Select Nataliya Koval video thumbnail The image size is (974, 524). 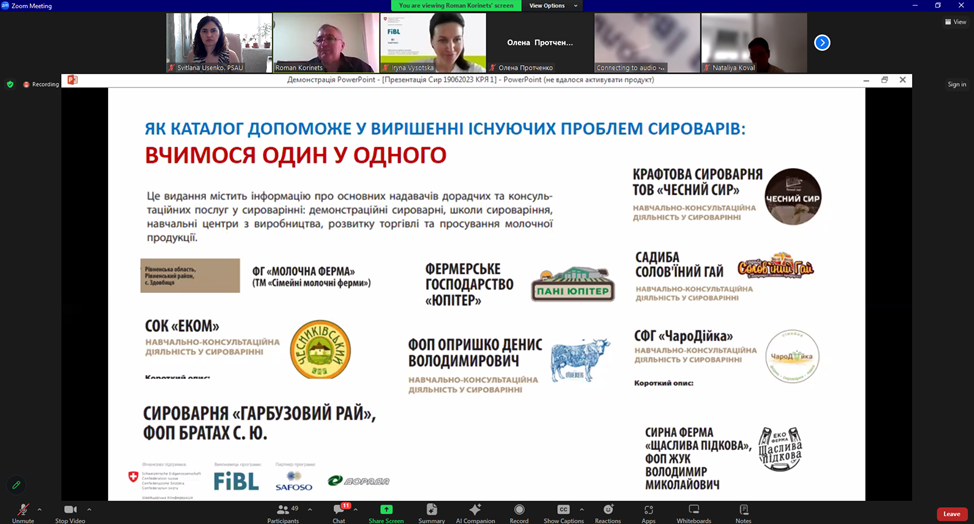pyautogui.click(x=754, y=43)
